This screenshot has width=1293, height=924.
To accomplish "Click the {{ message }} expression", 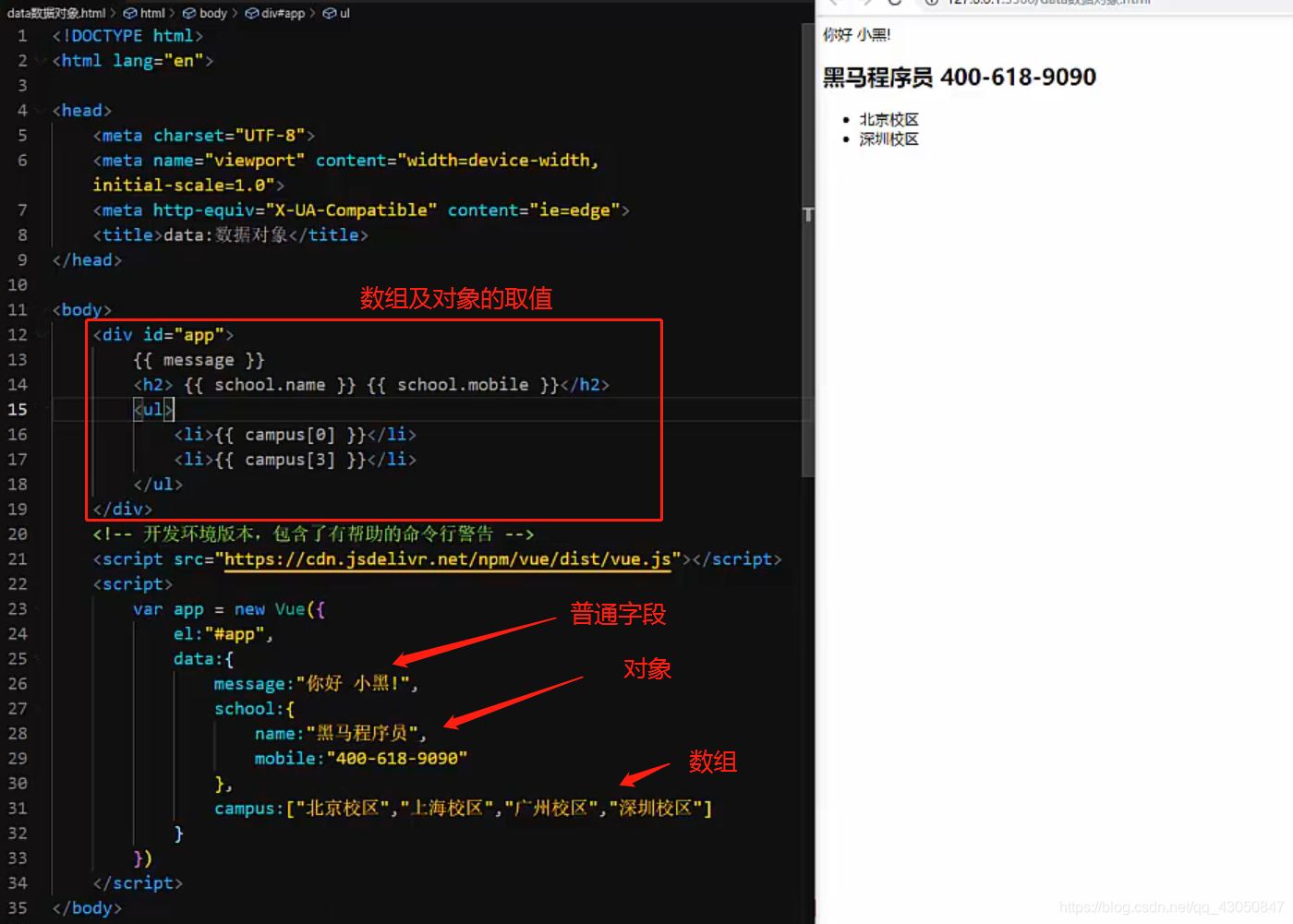I will coord(199,360).
